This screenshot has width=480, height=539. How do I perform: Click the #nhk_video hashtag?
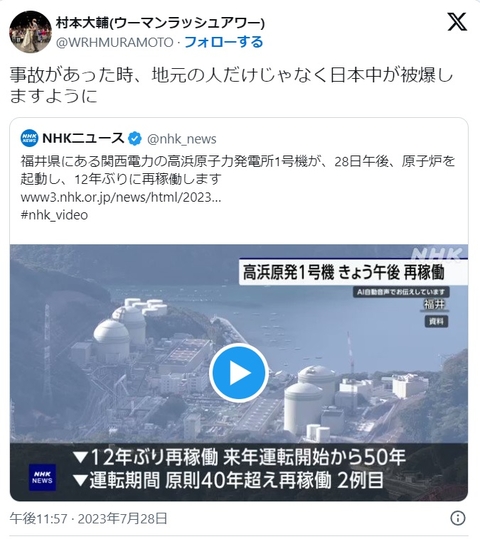tap(54, 215)
